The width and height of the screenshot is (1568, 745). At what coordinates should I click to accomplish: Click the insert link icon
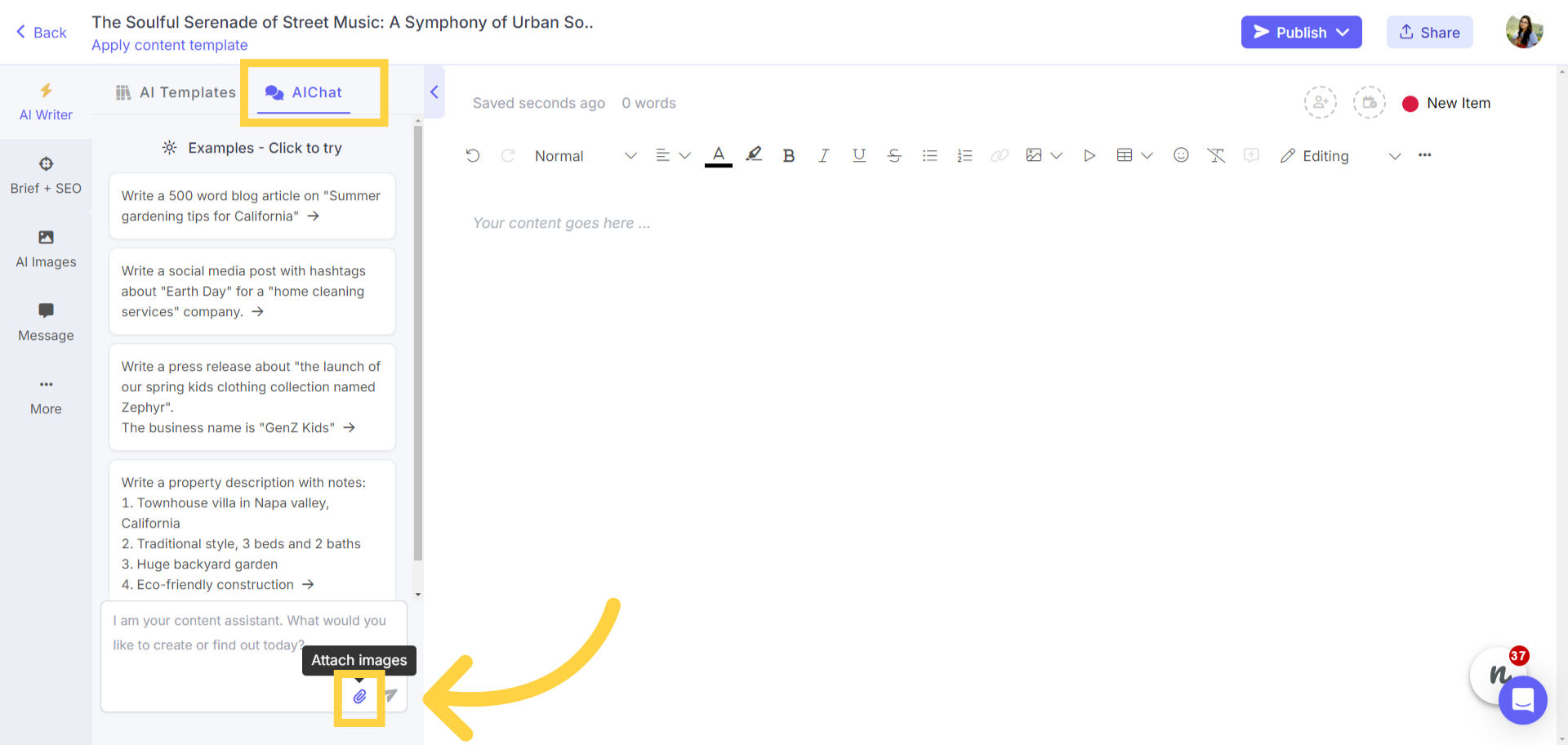point(1000,155)
